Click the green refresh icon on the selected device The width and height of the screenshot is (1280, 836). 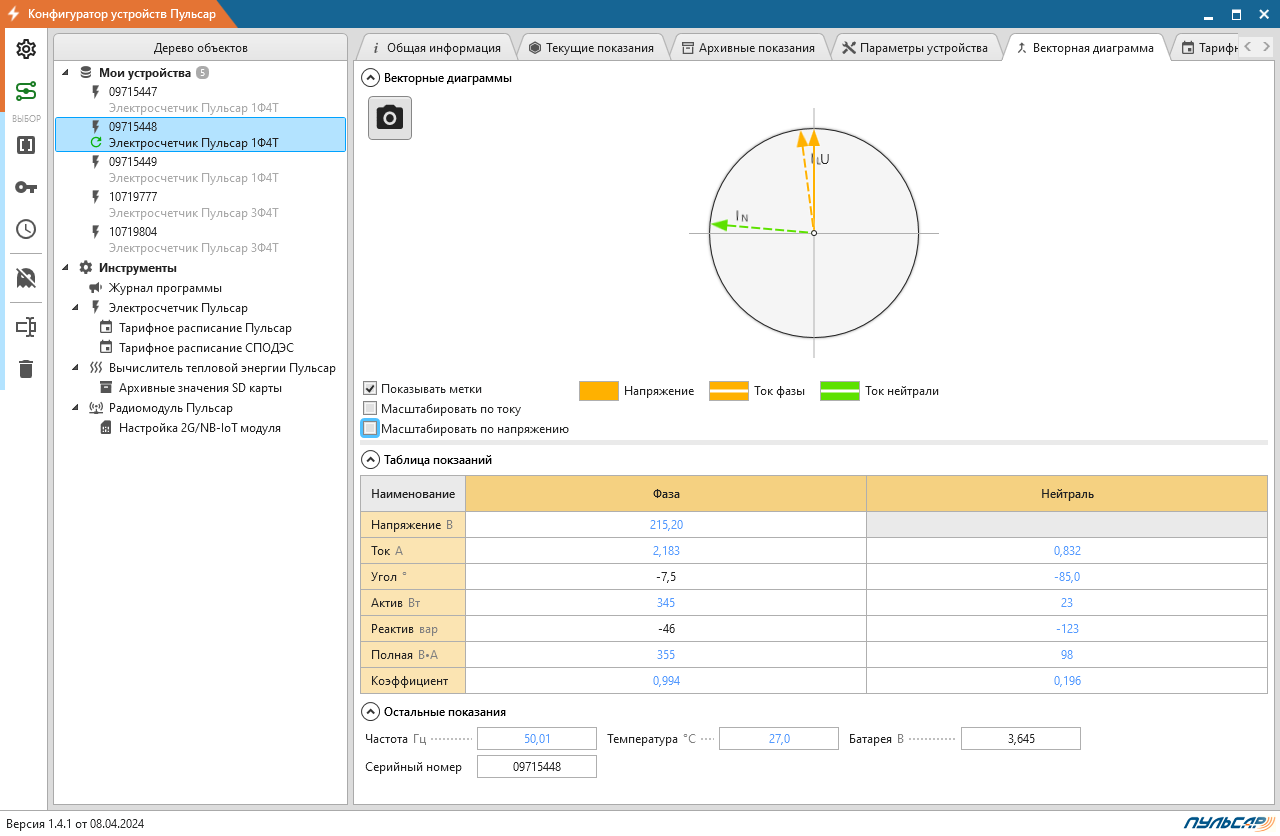tap(96, 143)
